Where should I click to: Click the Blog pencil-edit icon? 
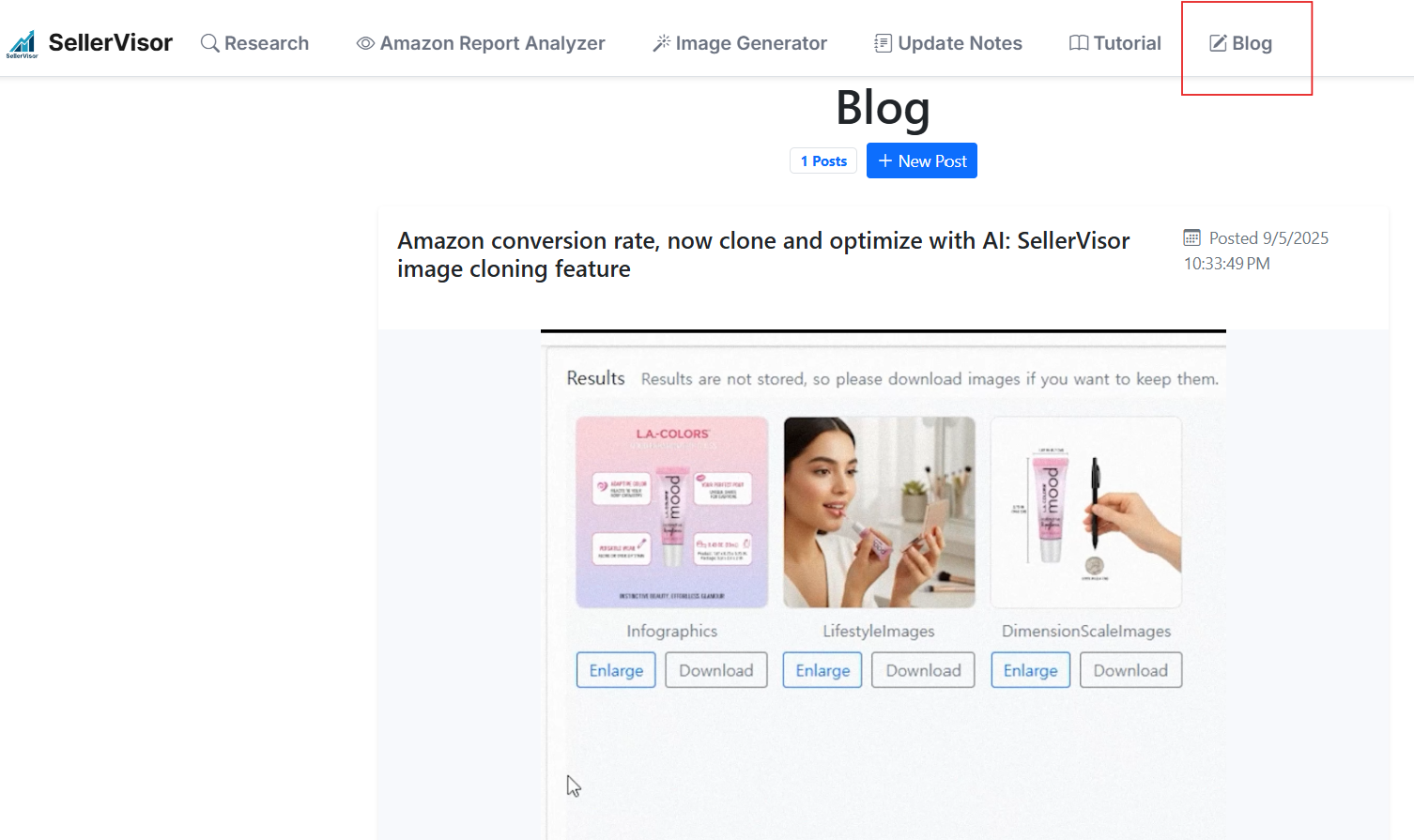tap(1218, 43)
